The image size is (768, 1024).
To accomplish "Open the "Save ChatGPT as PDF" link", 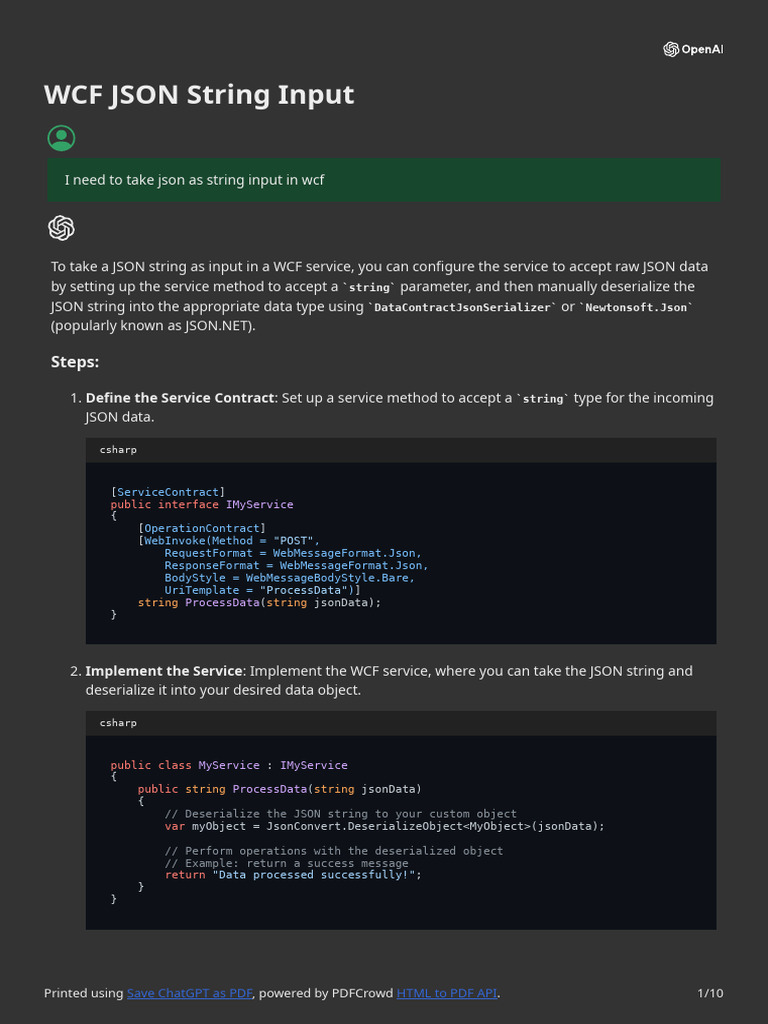I will point(189,993).
